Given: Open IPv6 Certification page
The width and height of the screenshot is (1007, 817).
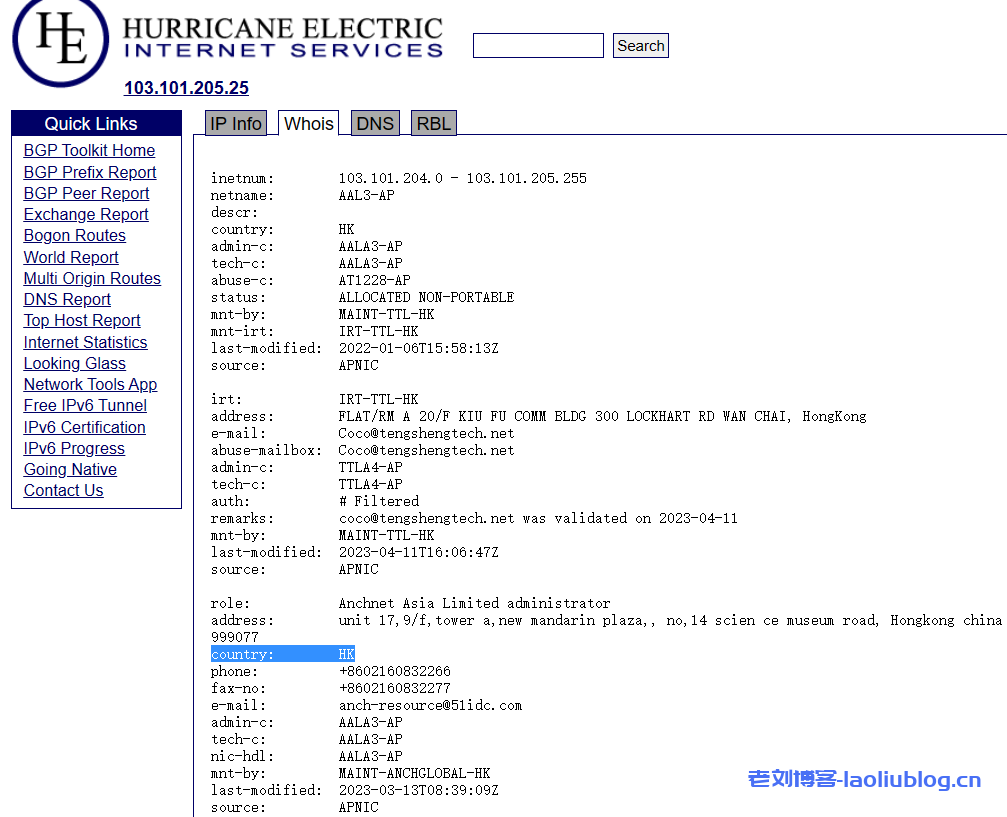Looking at the screenshot, I should (84, 428).
